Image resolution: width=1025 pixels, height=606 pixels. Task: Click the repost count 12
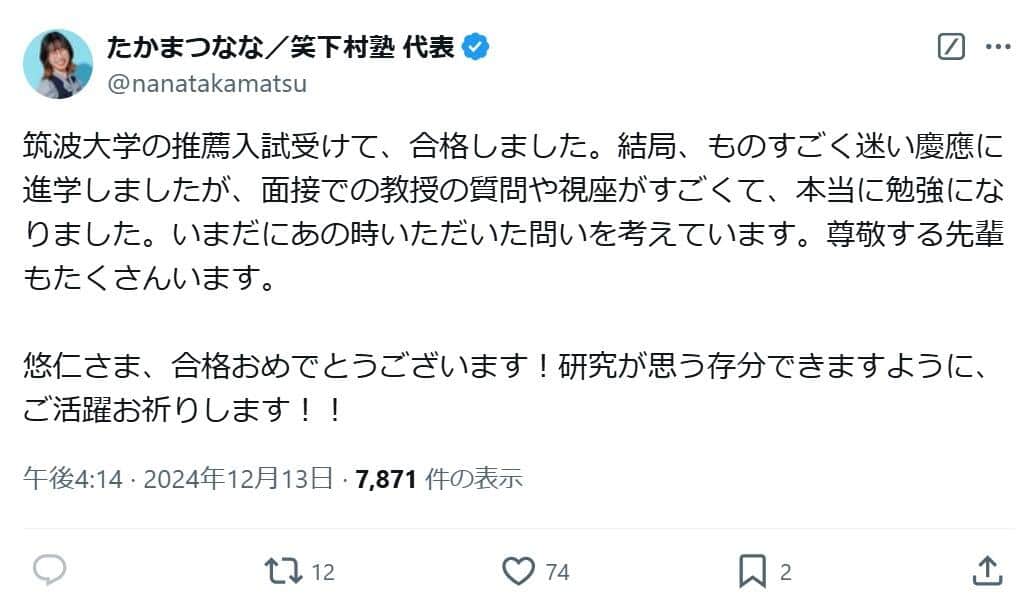[322, 572]
